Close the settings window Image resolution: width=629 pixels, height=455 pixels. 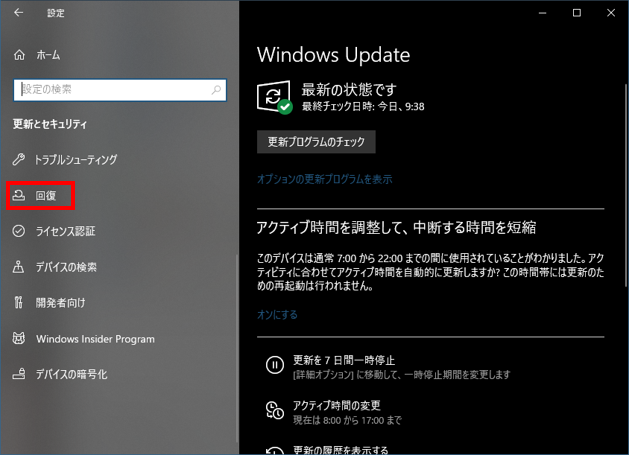(611, 13)
